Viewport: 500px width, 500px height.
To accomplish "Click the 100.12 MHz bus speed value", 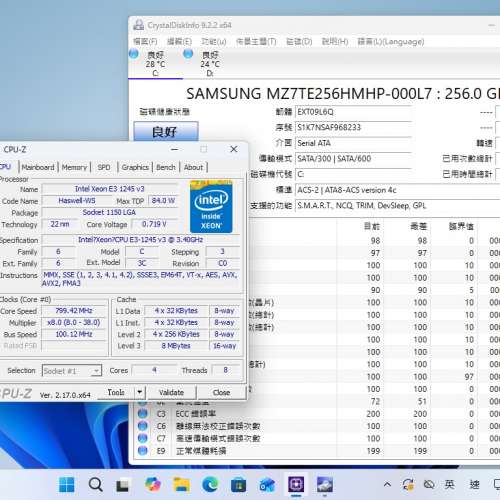I will coord(74,334).
